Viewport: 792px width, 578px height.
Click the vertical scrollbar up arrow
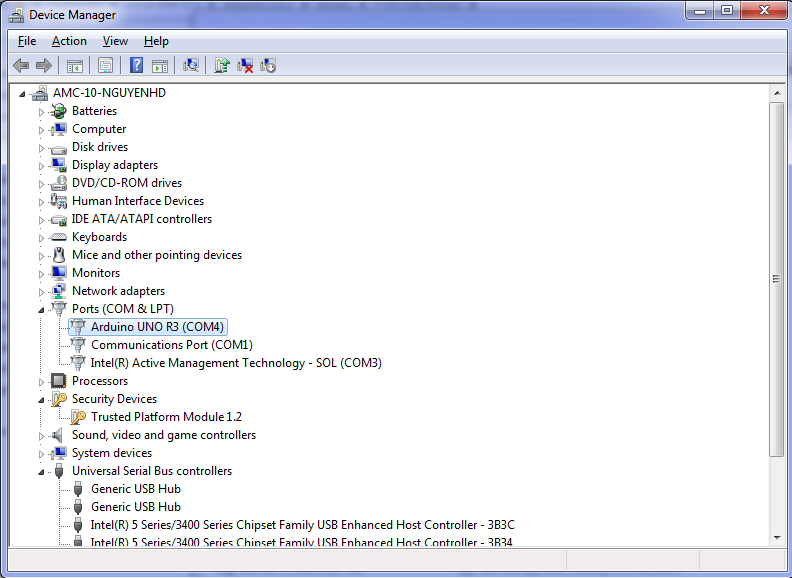point(777,93)
